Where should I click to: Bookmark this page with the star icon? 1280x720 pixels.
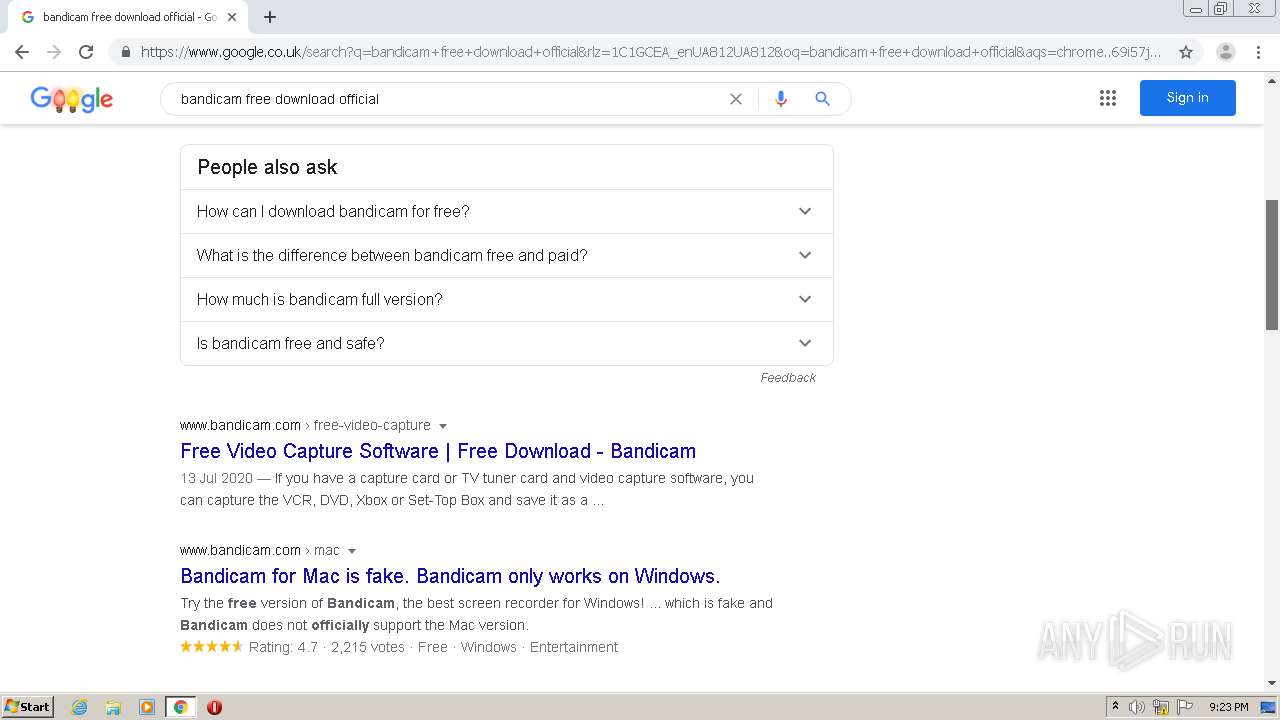1186,52
